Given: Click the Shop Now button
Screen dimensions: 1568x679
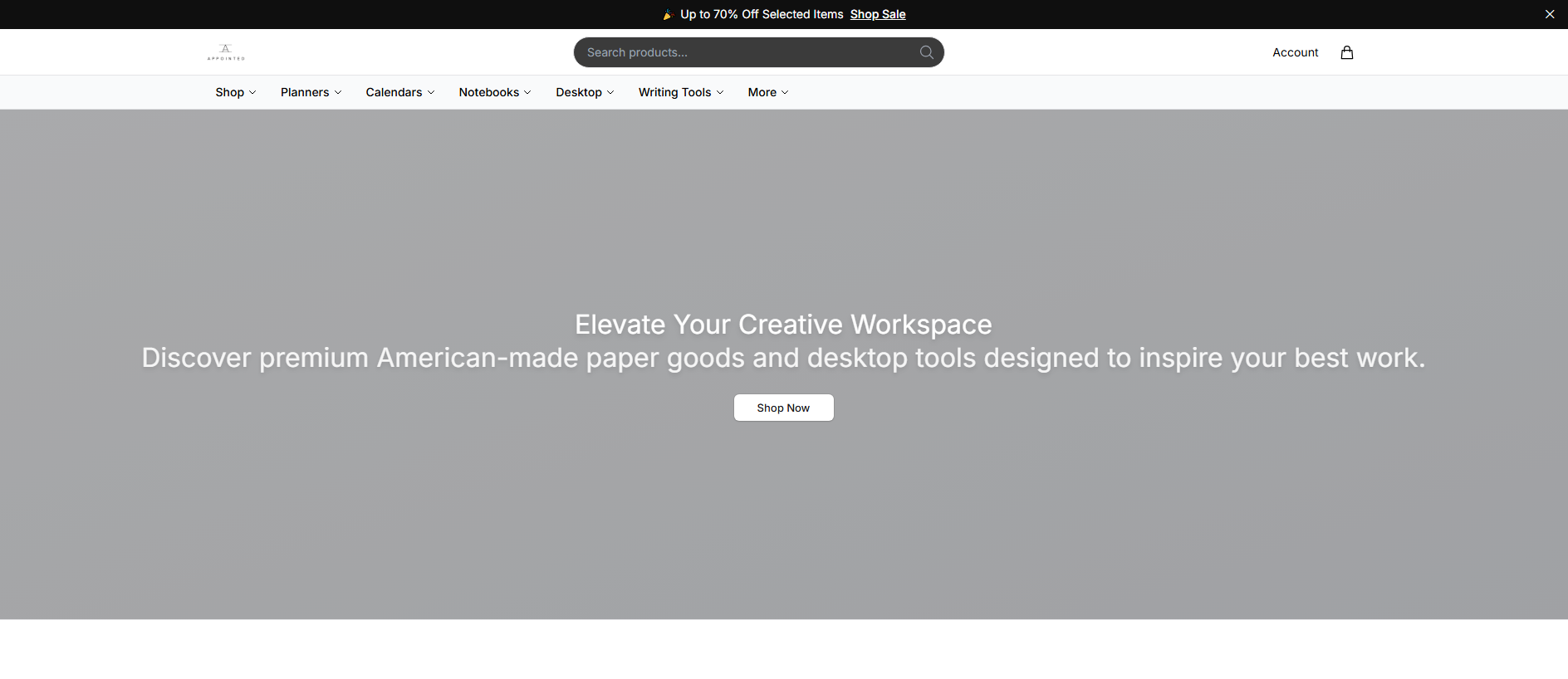Looking at the screenshot, I should pos(783,408).
